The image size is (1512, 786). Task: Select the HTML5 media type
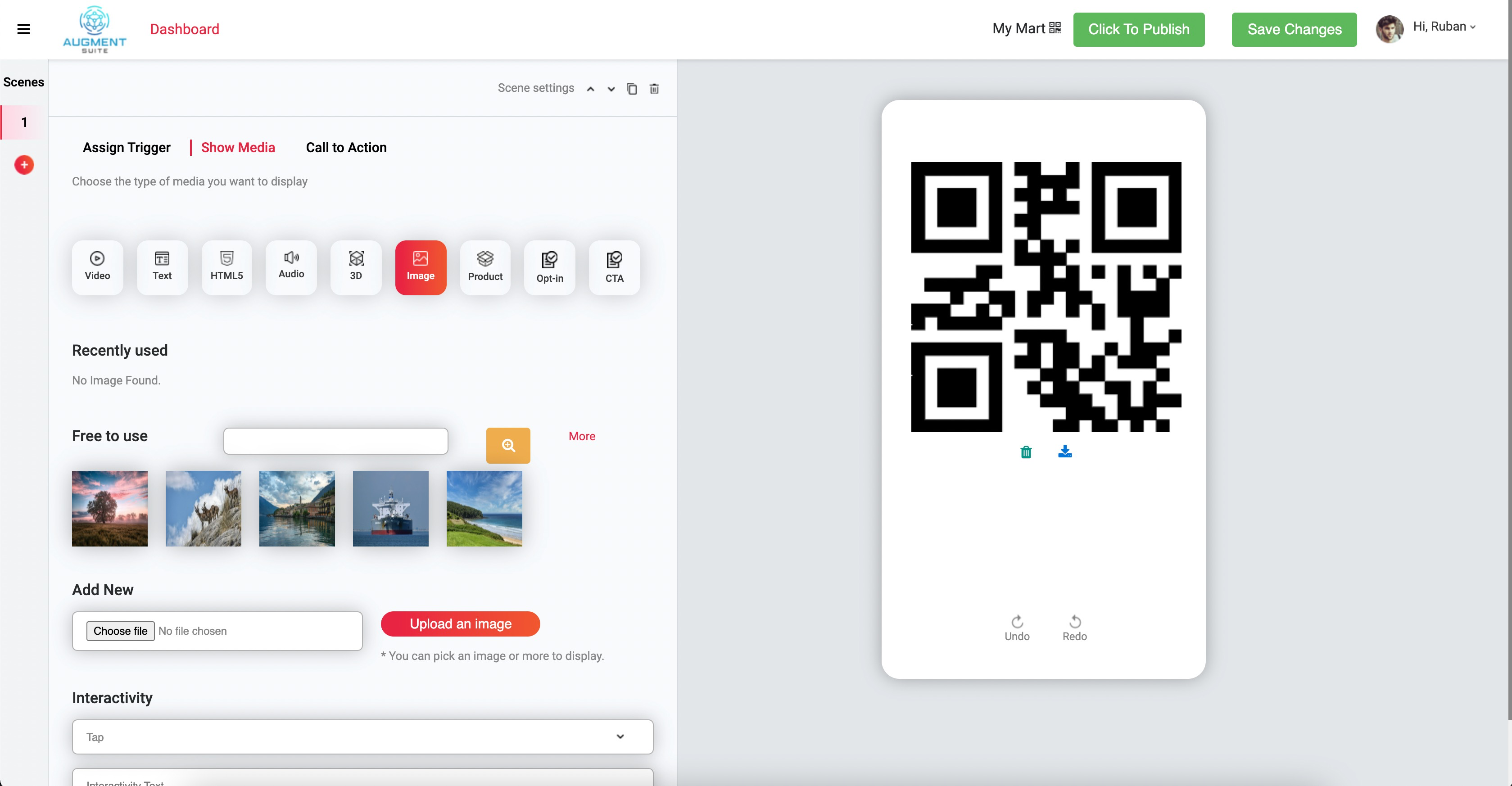click(x=226, y=267)
